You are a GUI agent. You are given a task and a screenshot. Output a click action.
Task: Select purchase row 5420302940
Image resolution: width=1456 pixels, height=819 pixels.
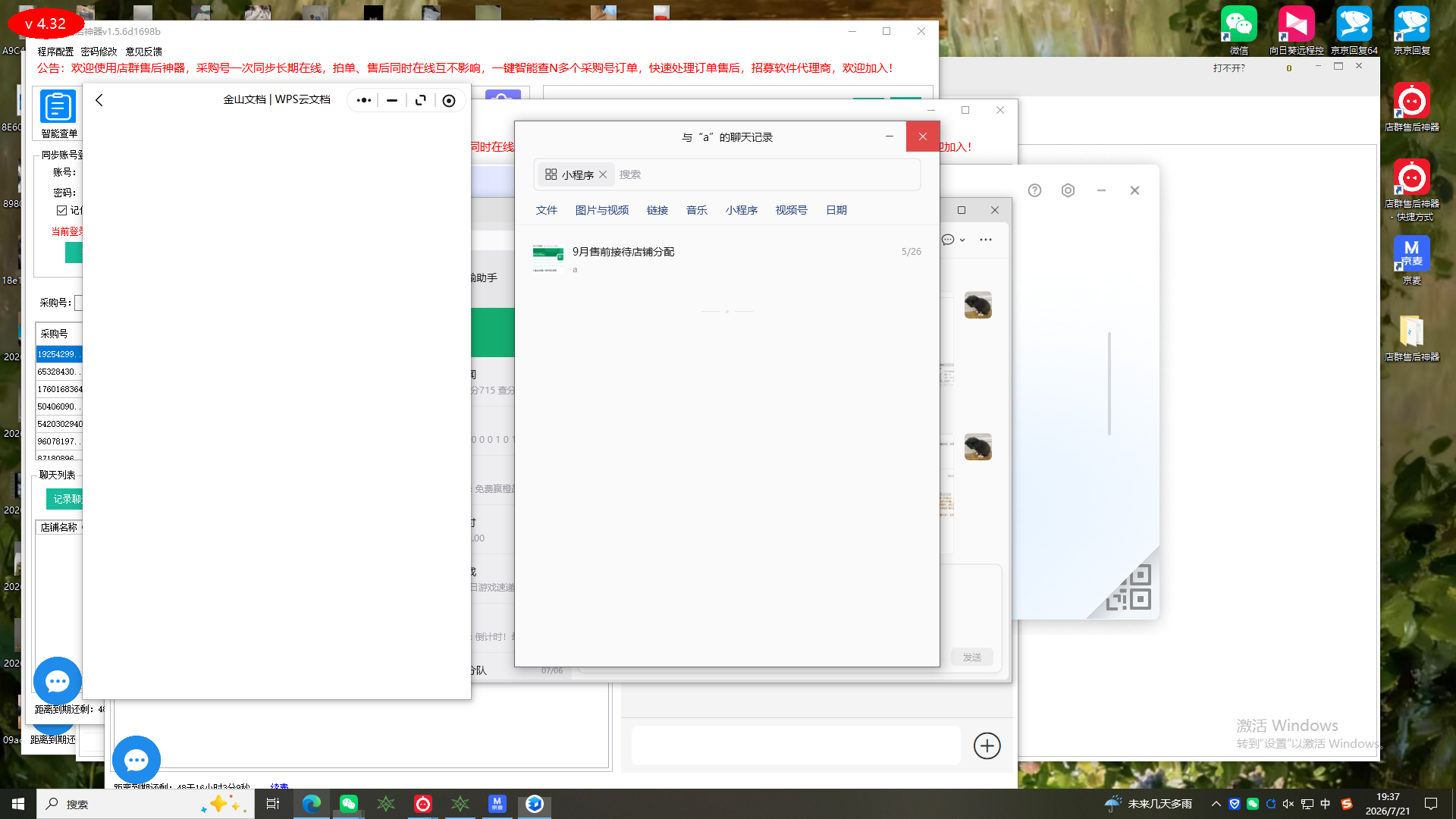click(x=59, y=424)
